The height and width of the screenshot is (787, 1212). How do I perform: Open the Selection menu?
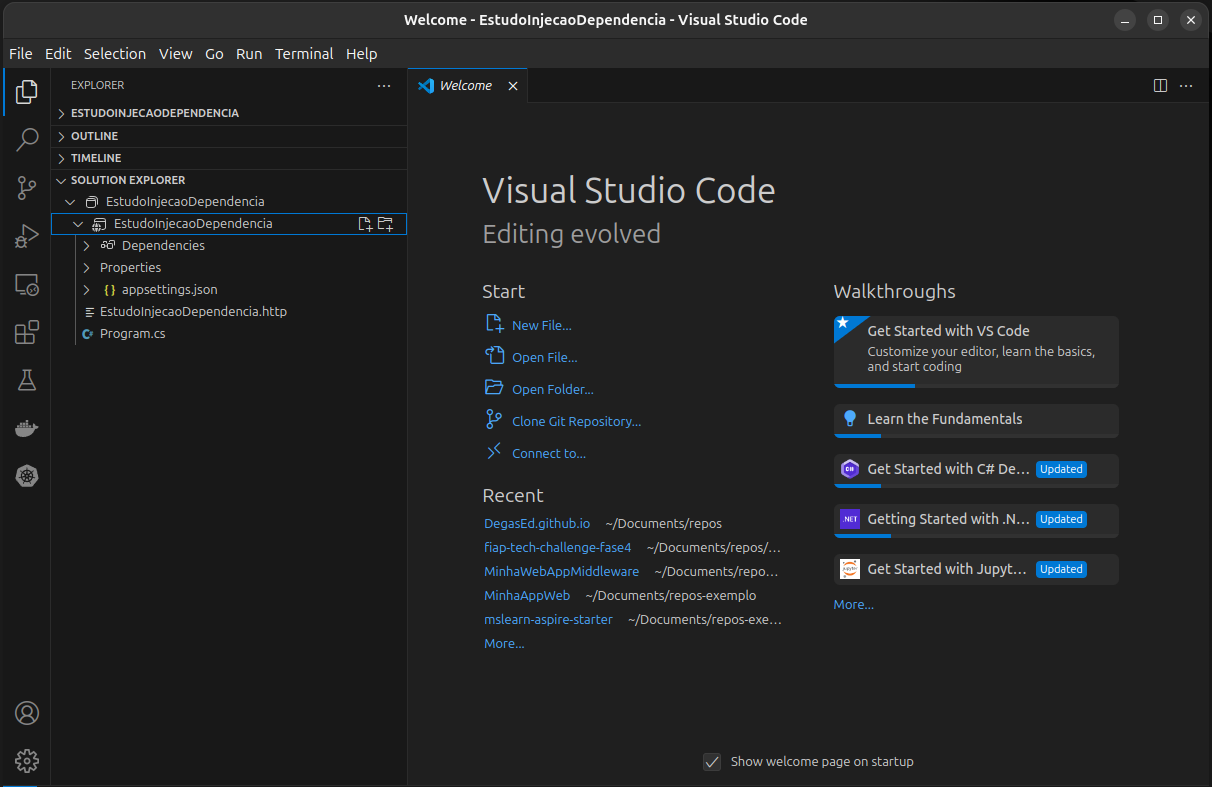pos(115,54)
